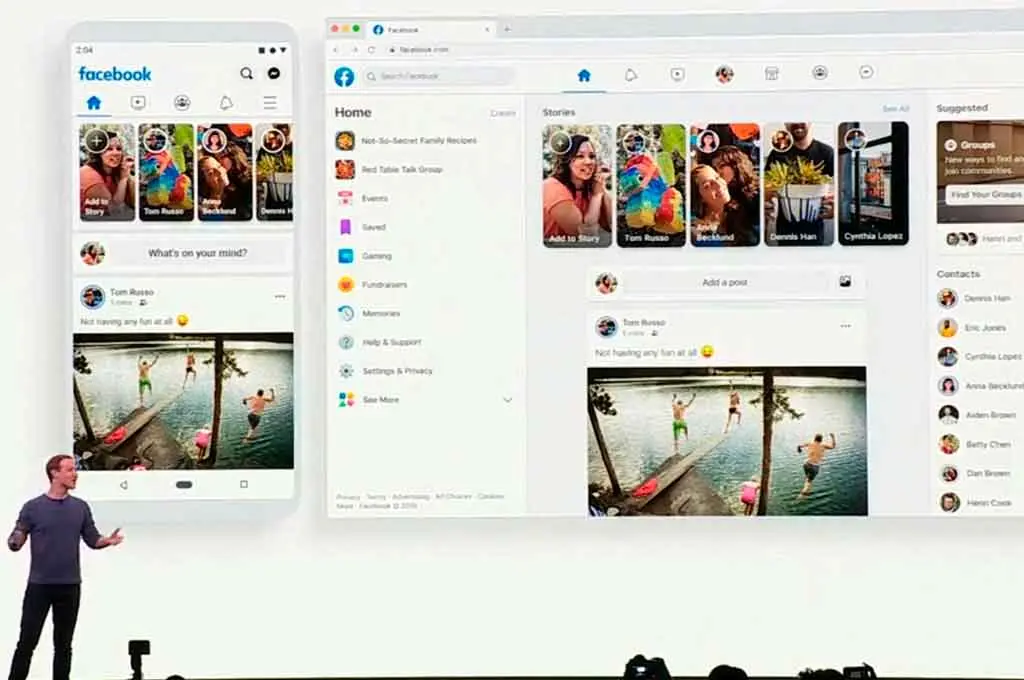The image size is (1024, 680).
Task: Open the three-dot options on the phone's Tom Russo post
Action: 280,297
